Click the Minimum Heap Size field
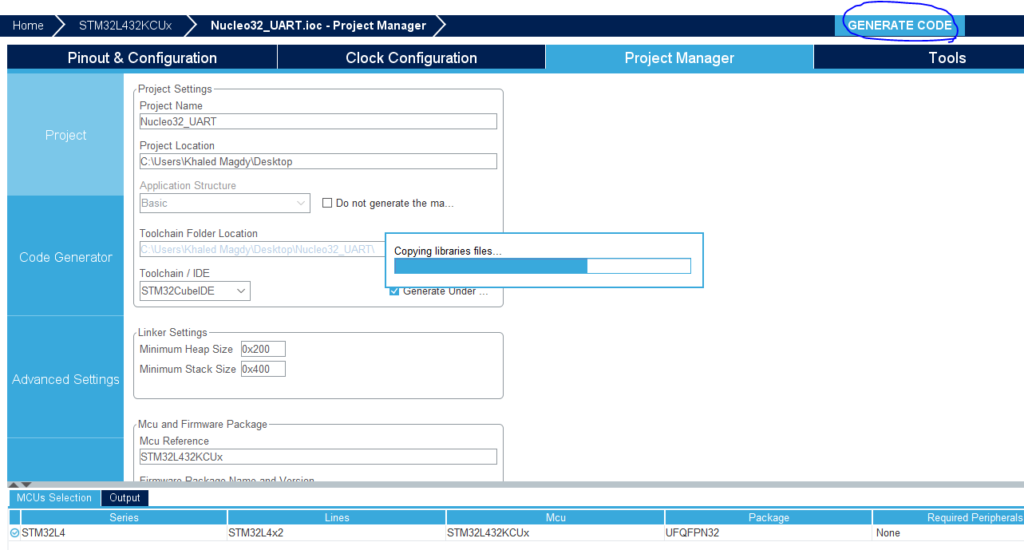Image resolution: width=1024 pixels, height=550 pixels. (262, 349)
